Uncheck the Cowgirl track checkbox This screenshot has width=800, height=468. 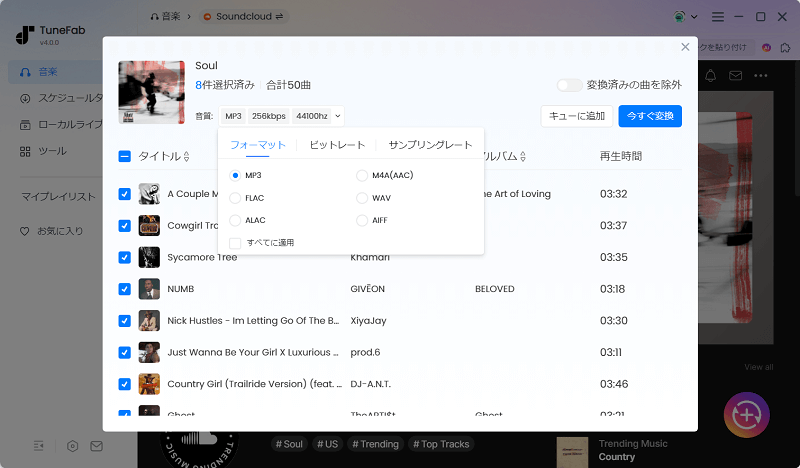tap(124, 226)
